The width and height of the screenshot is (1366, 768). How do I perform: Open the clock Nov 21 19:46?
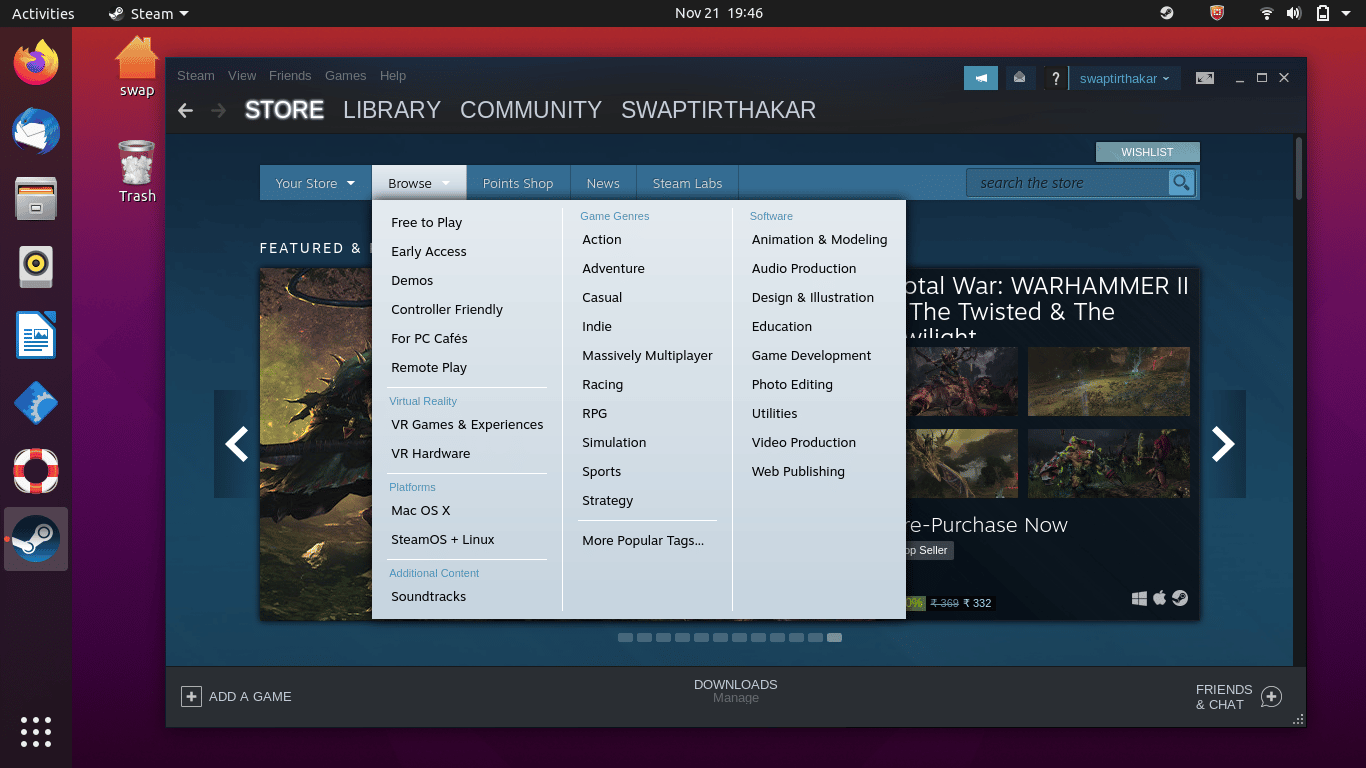tap(719, 13)
